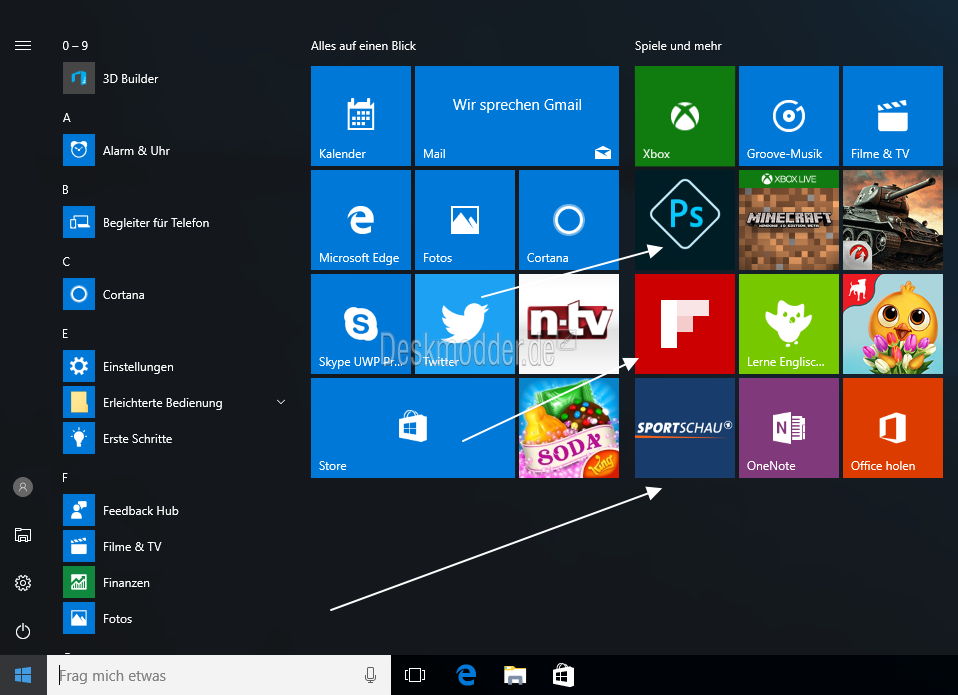Open the Flipboard tile

(x=685, y=324)
